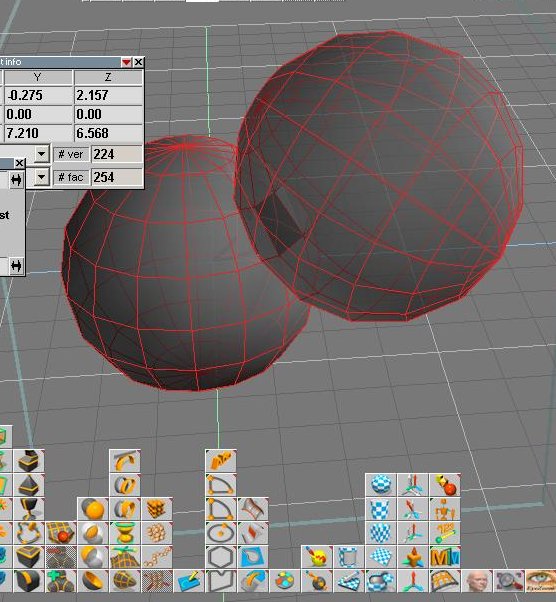Select the lower quarter-arc spline icon beside the NURBS patch
556x602 pixels.
pyautogui.click(x=221, y=509)
